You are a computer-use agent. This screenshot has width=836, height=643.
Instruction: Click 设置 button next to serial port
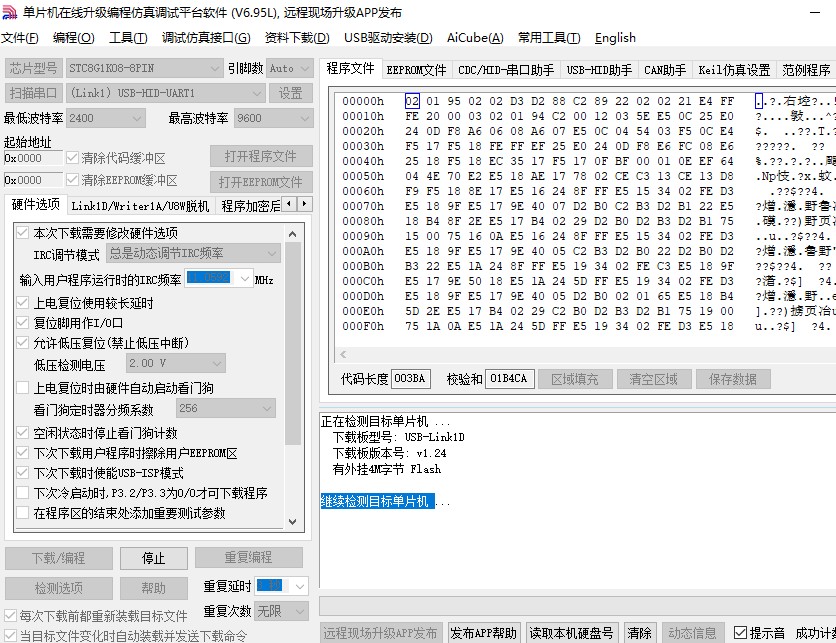(291, 93)
